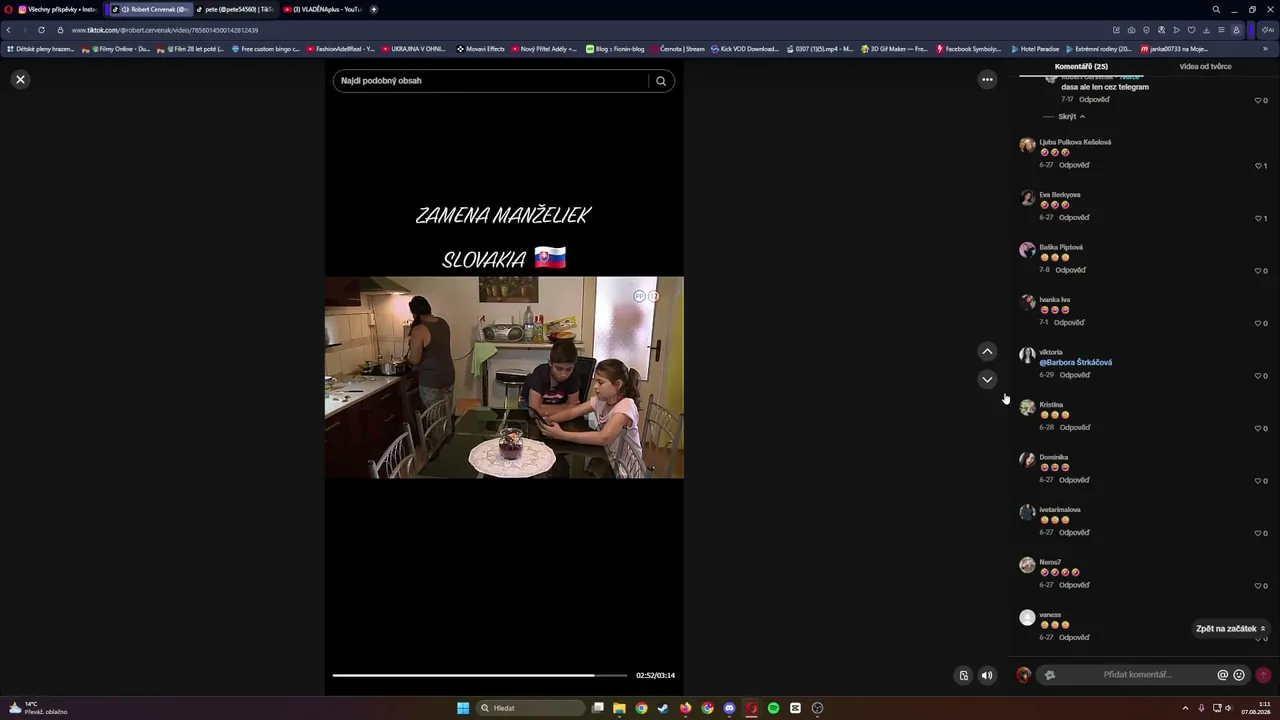Open Kristina's profile avatar

(x=1027, y=408)
